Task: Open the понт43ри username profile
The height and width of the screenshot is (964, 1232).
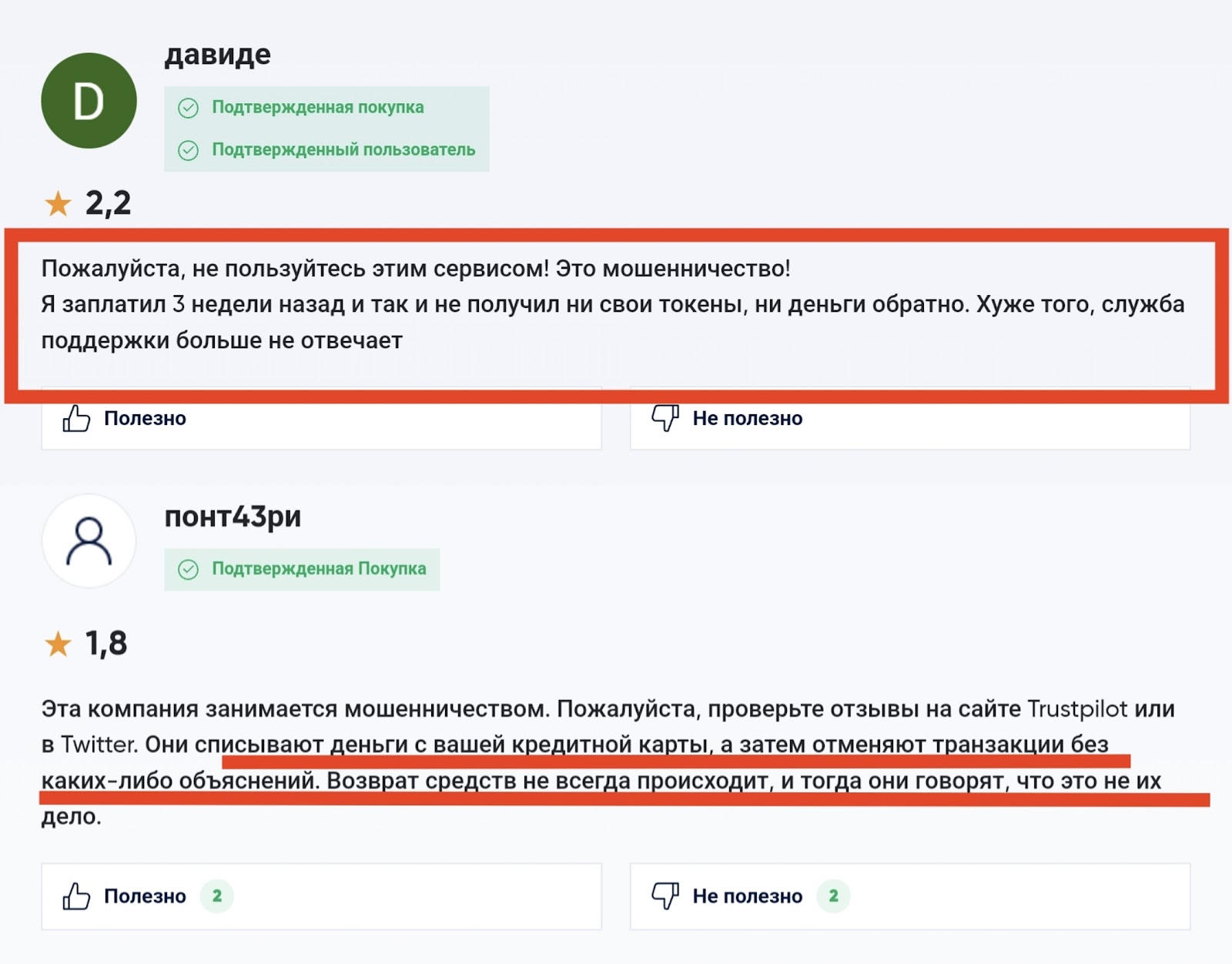Action: [233, 516]
